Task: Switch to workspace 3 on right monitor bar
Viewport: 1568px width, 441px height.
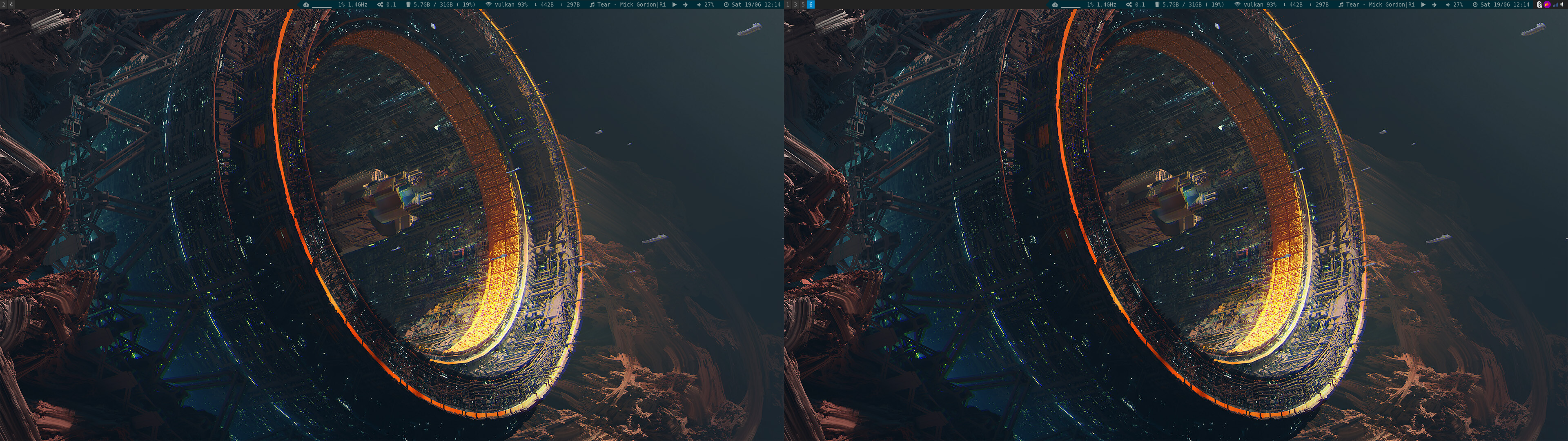Action: point(795,4)
